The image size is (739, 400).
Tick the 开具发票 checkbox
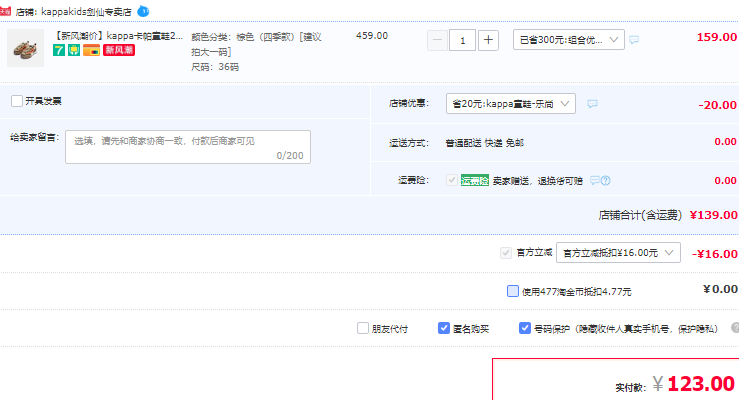17,101
